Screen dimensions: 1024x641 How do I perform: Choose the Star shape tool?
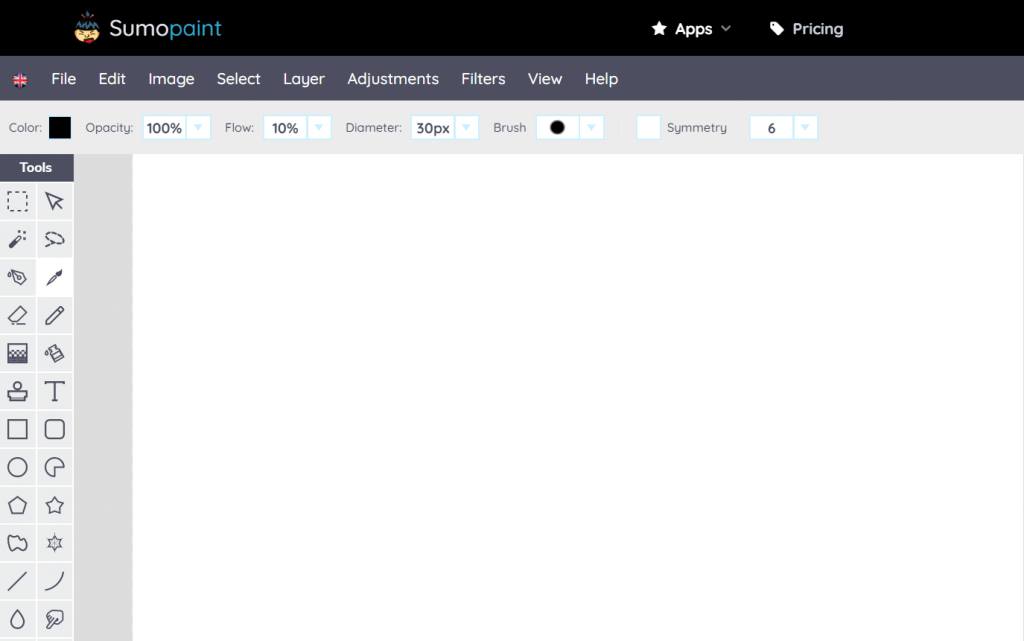(x=55, y=505)
